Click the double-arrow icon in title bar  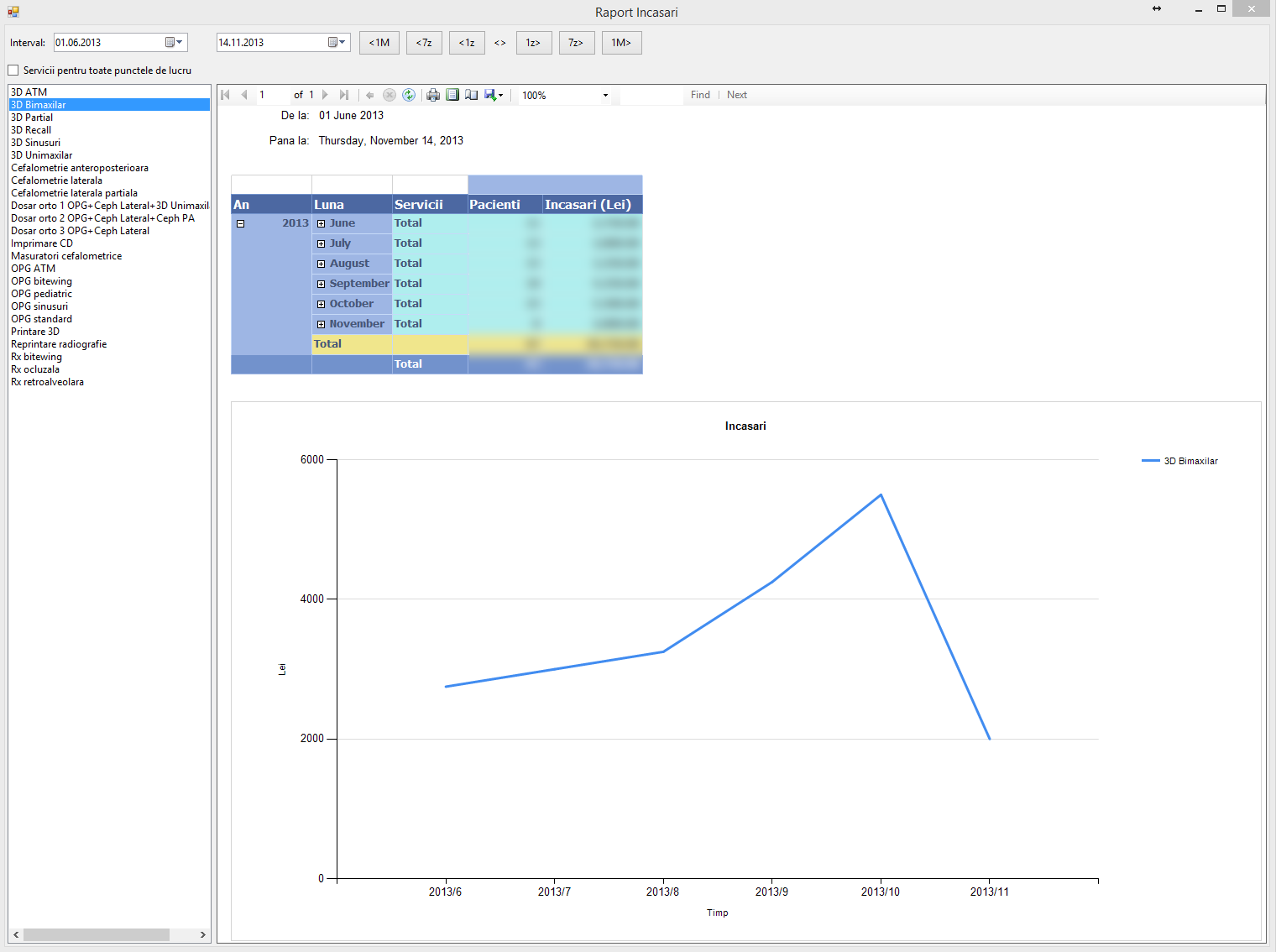tap(1157, 8)
